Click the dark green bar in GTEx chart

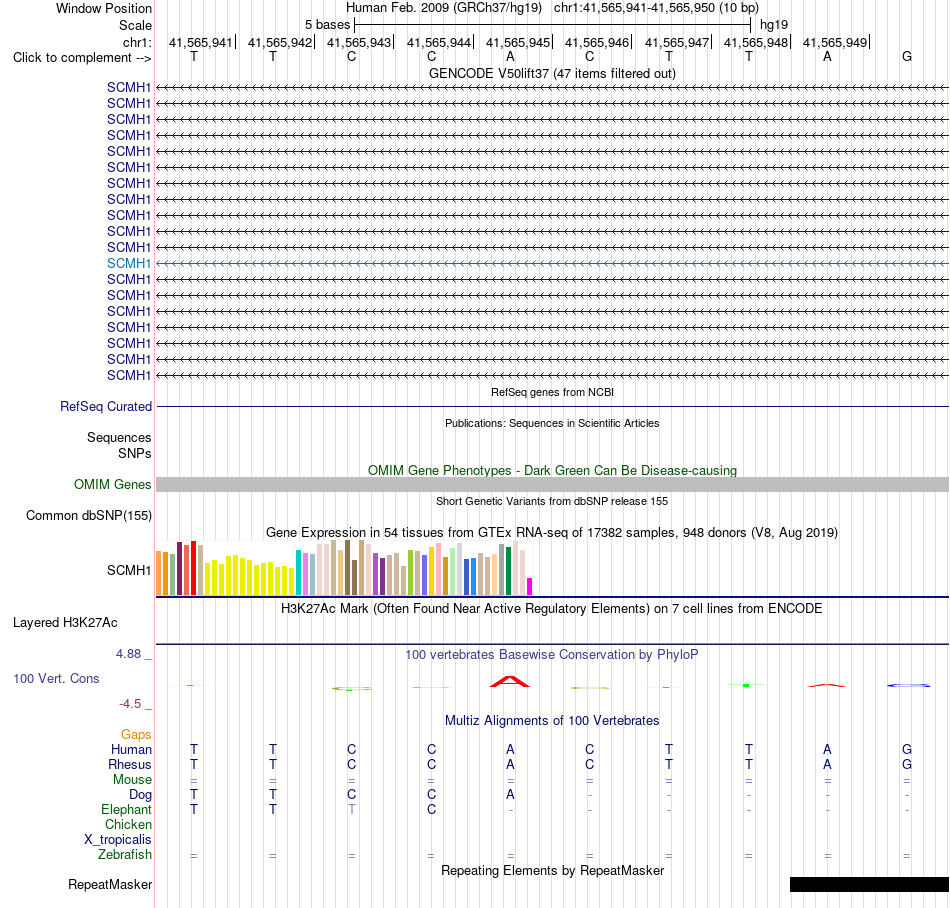[508, 571]
